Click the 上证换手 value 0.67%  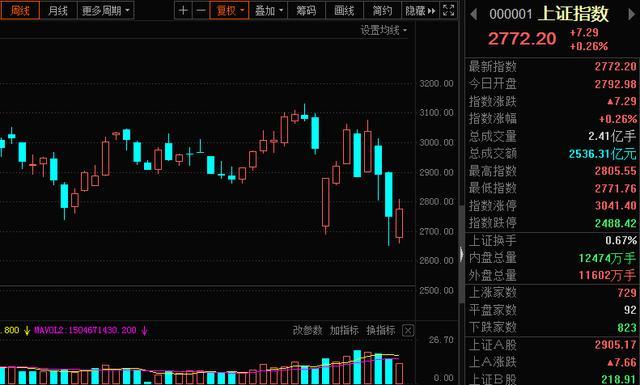pos(621,240)
